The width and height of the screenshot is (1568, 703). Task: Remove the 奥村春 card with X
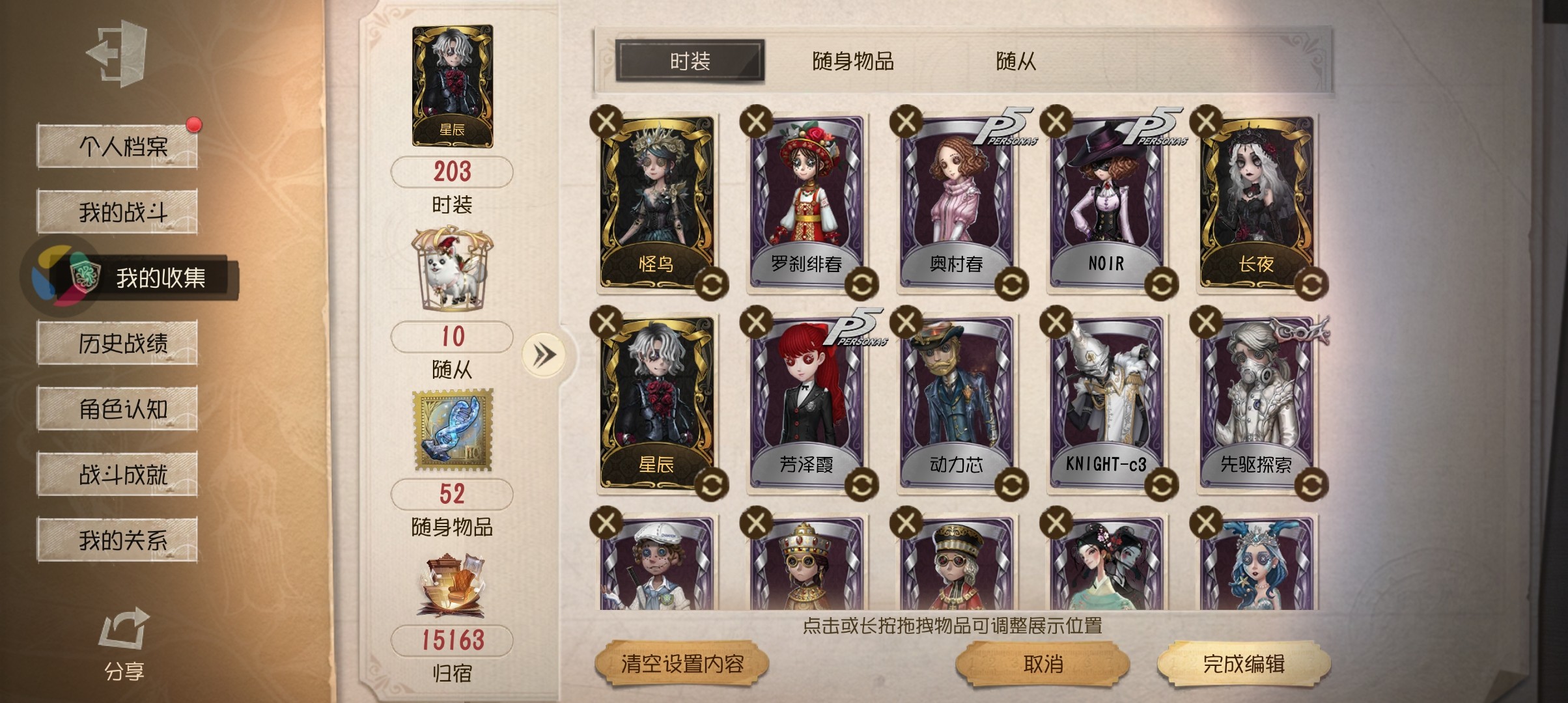point(906,122)
